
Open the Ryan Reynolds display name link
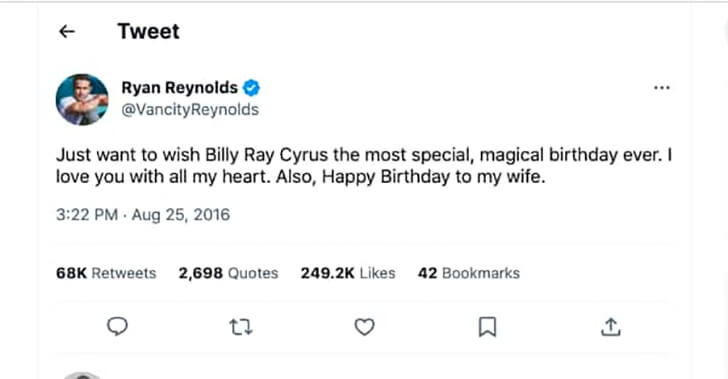(x=179, y=87)
